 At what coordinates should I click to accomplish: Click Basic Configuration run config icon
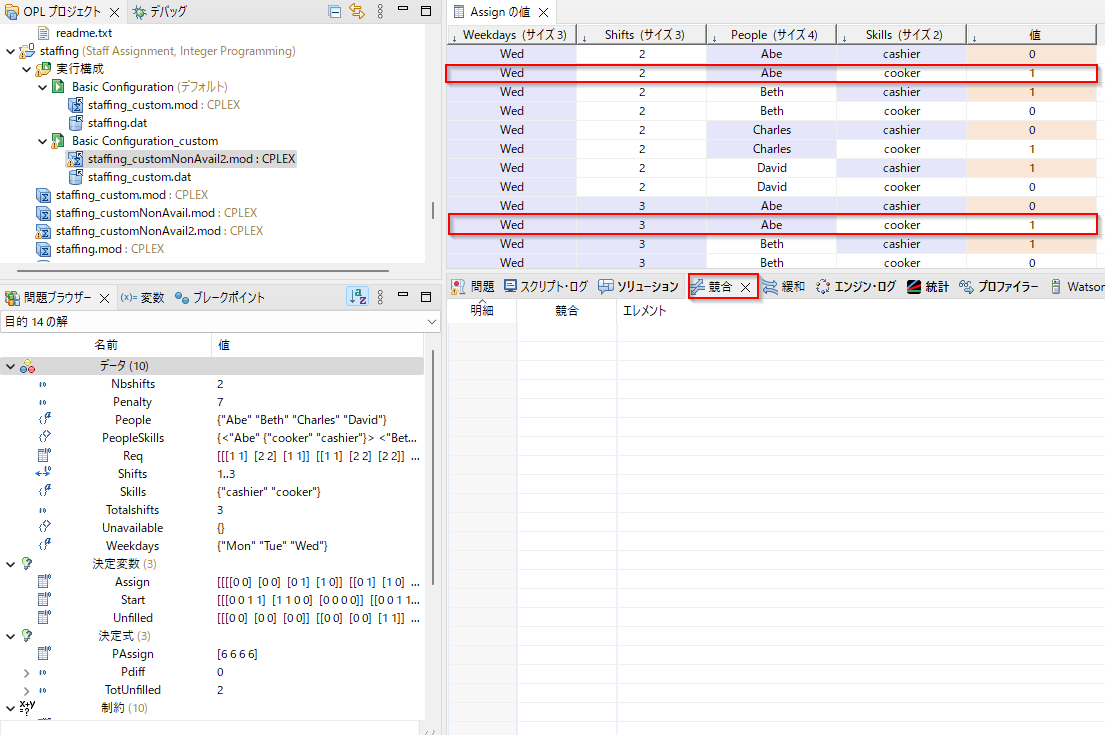pyautogui.click(x=59, y=87)
